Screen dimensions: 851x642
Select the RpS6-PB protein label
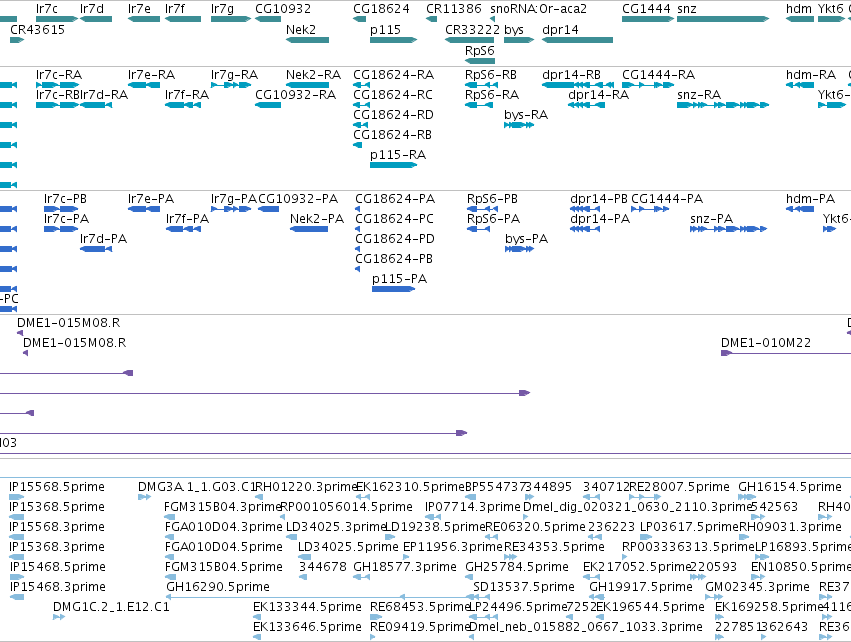click(492, 199)
